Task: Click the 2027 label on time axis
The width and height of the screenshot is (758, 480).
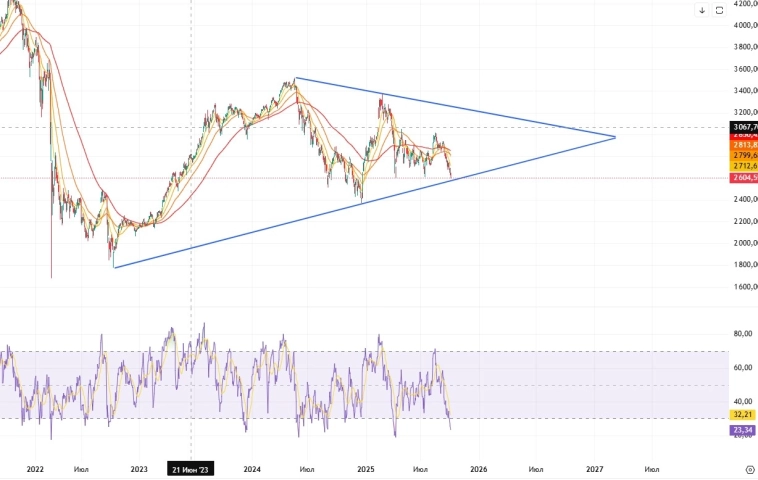Action: tap(595, 469)
